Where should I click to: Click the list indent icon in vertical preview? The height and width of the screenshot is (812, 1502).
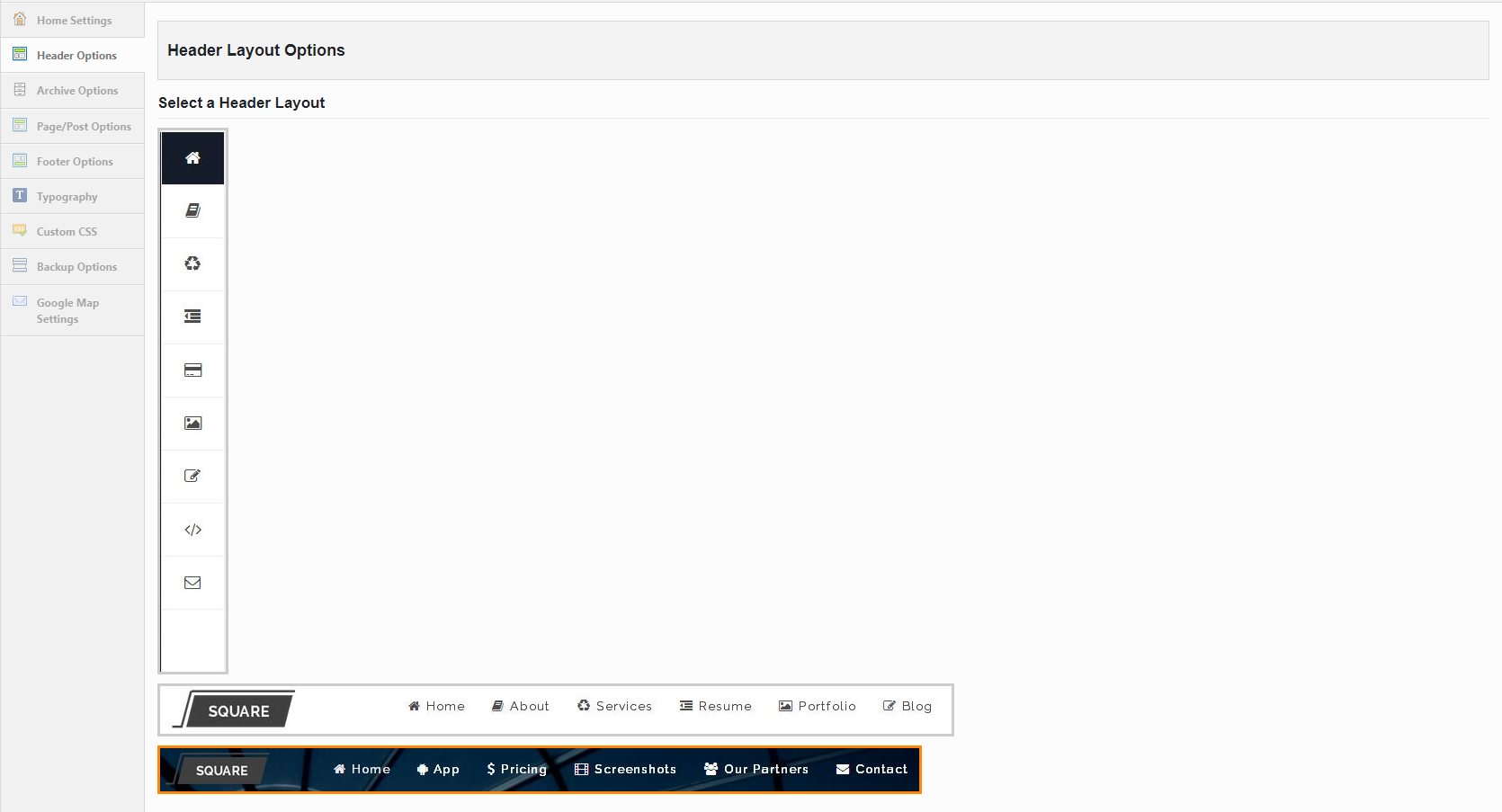(x=192, y=317)
